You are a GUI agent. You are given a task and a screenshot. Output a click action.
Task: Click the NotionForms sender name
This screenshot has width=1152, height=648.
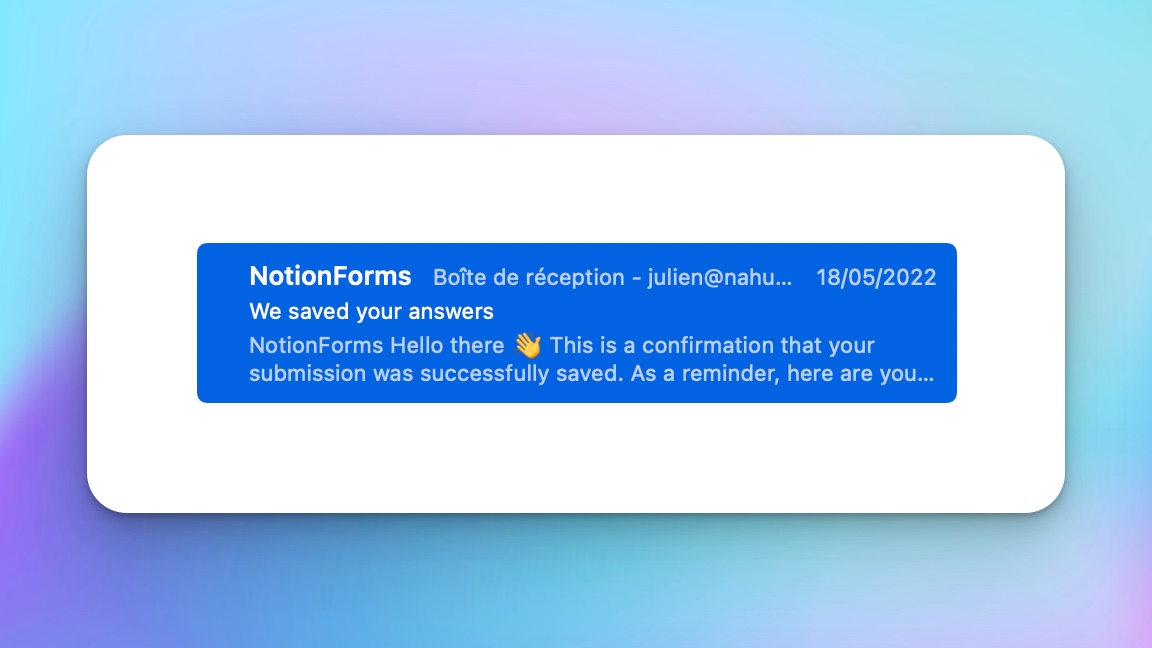[x=330, y=277]
